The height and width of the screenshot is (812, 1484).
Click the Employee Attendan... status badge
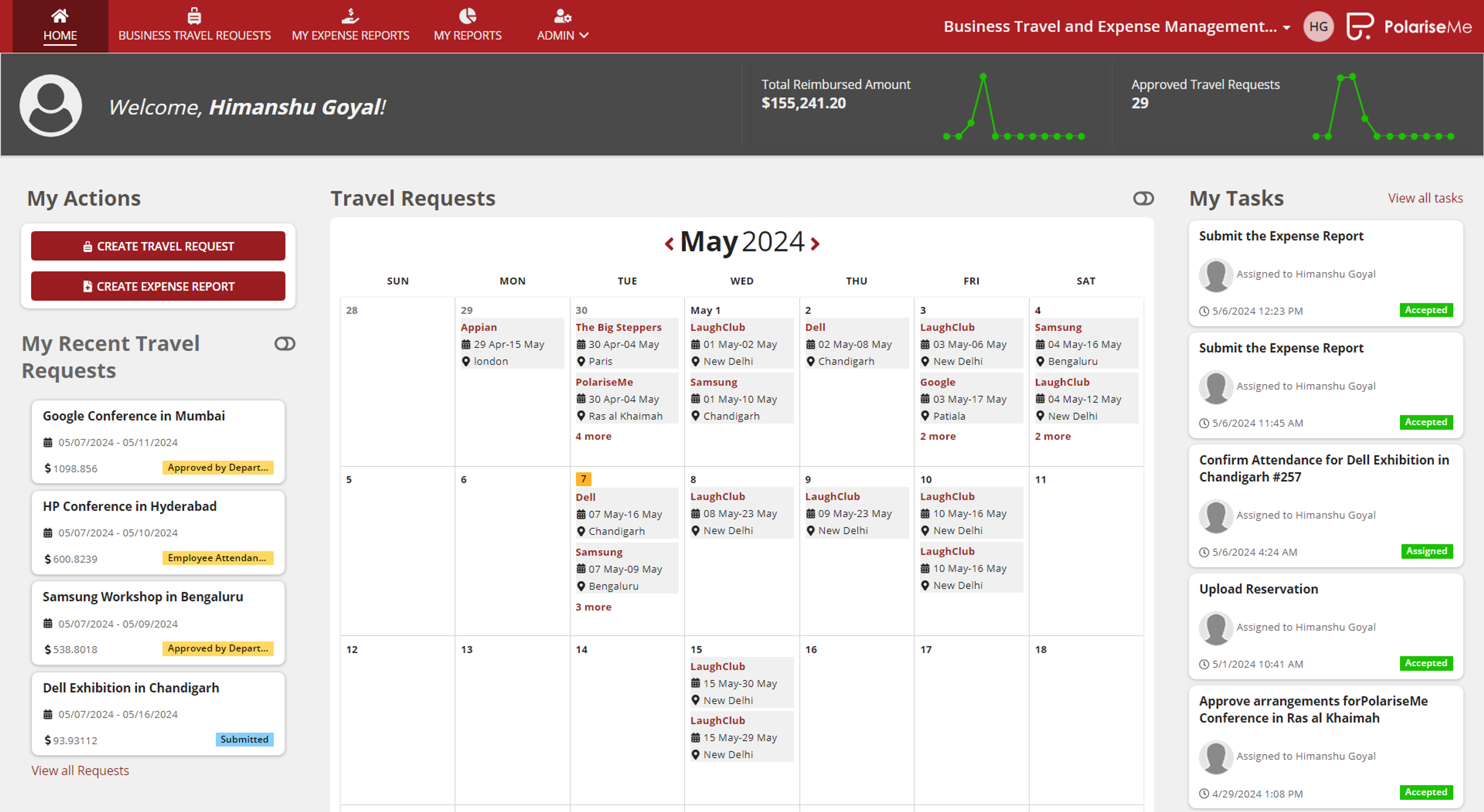(x=217, y=557)
